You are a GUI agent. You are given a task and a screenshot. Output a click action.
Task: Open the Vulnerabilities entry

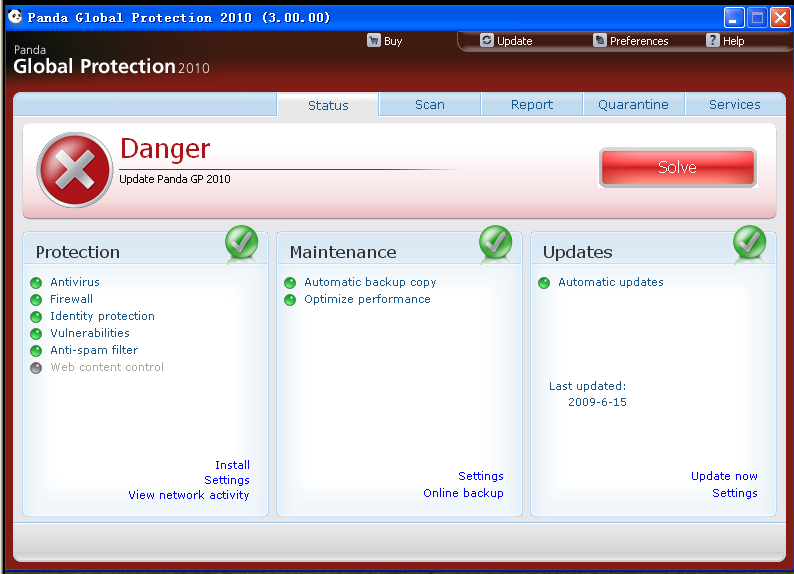[x=90, y=333]
